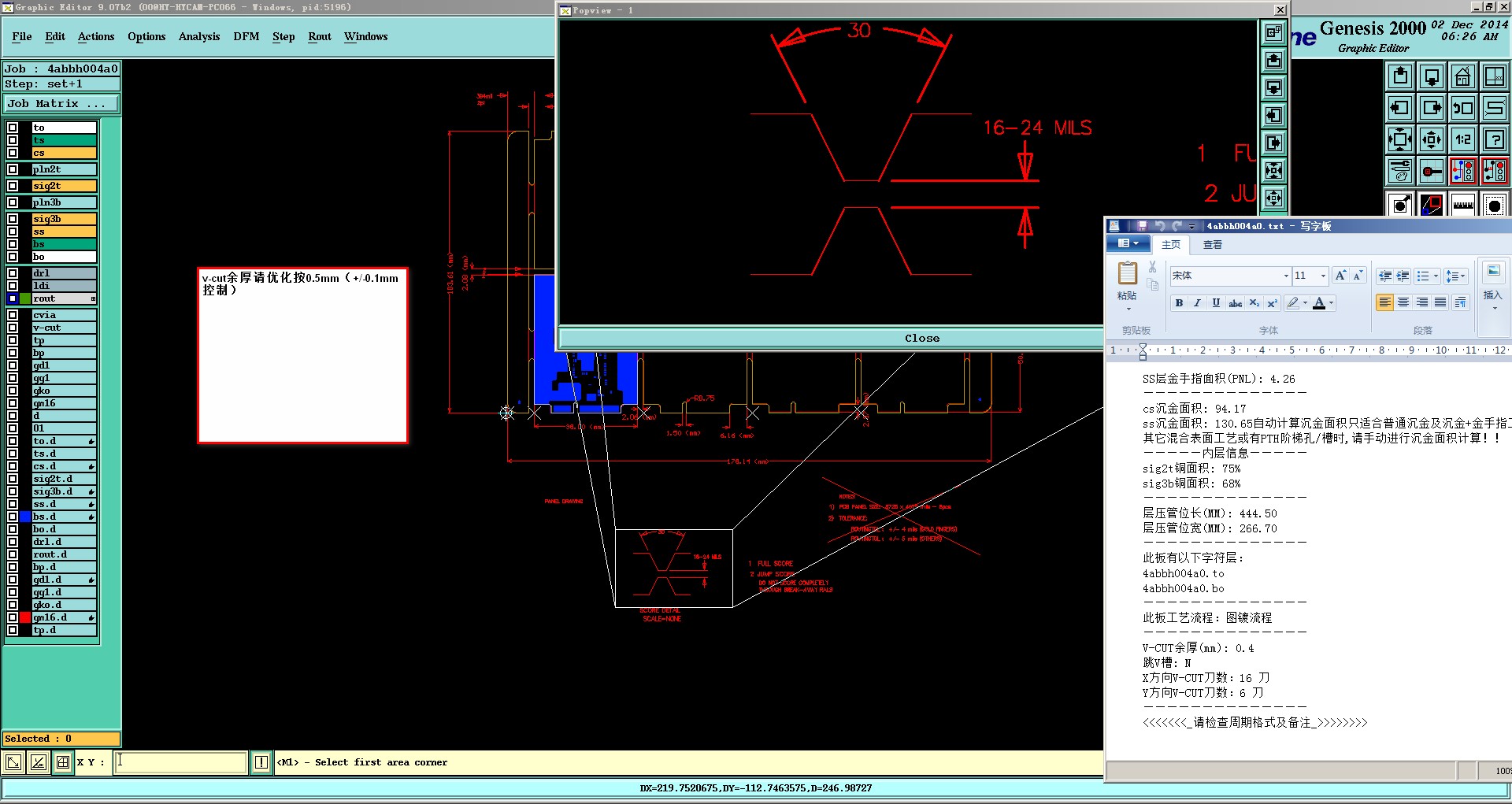Expand the text highlight color dropdown arrow
The width and height of the screenshot is (1512, 804).
(x=1305, y=303)
